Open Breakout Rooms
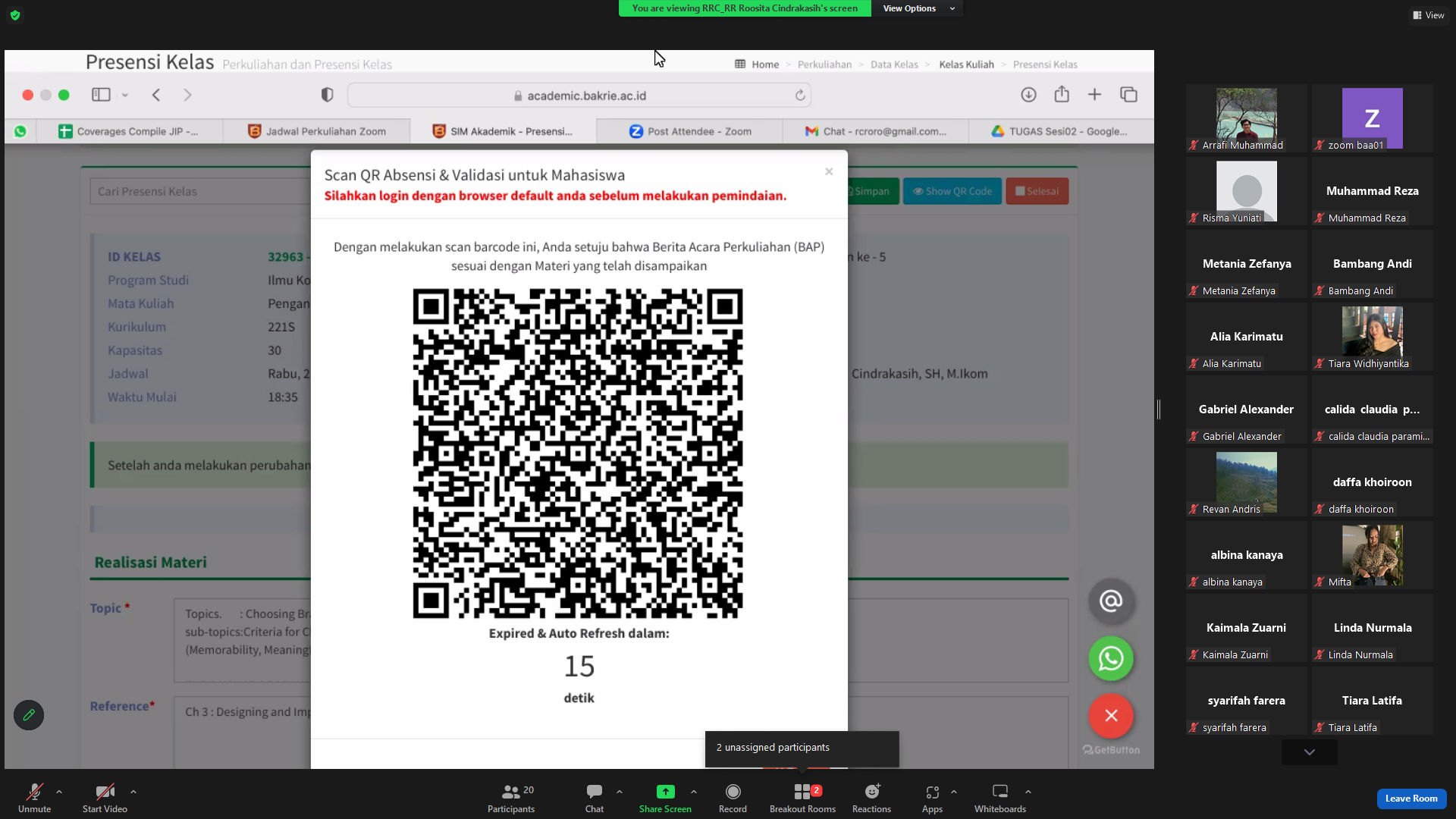The width and height of the screenshot is (1456, 819). click(802, 799)
